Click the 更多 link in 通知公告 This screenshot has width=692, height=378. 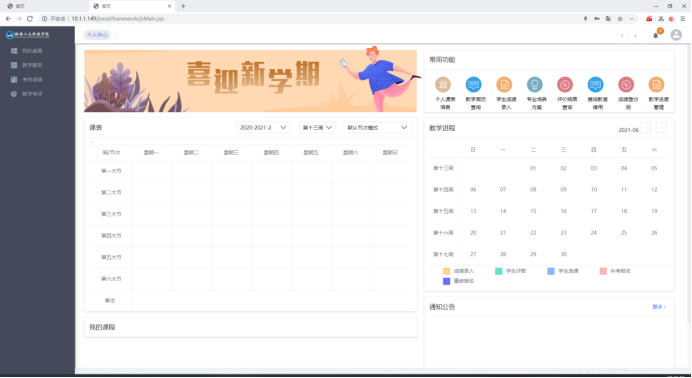coord(659,307)
